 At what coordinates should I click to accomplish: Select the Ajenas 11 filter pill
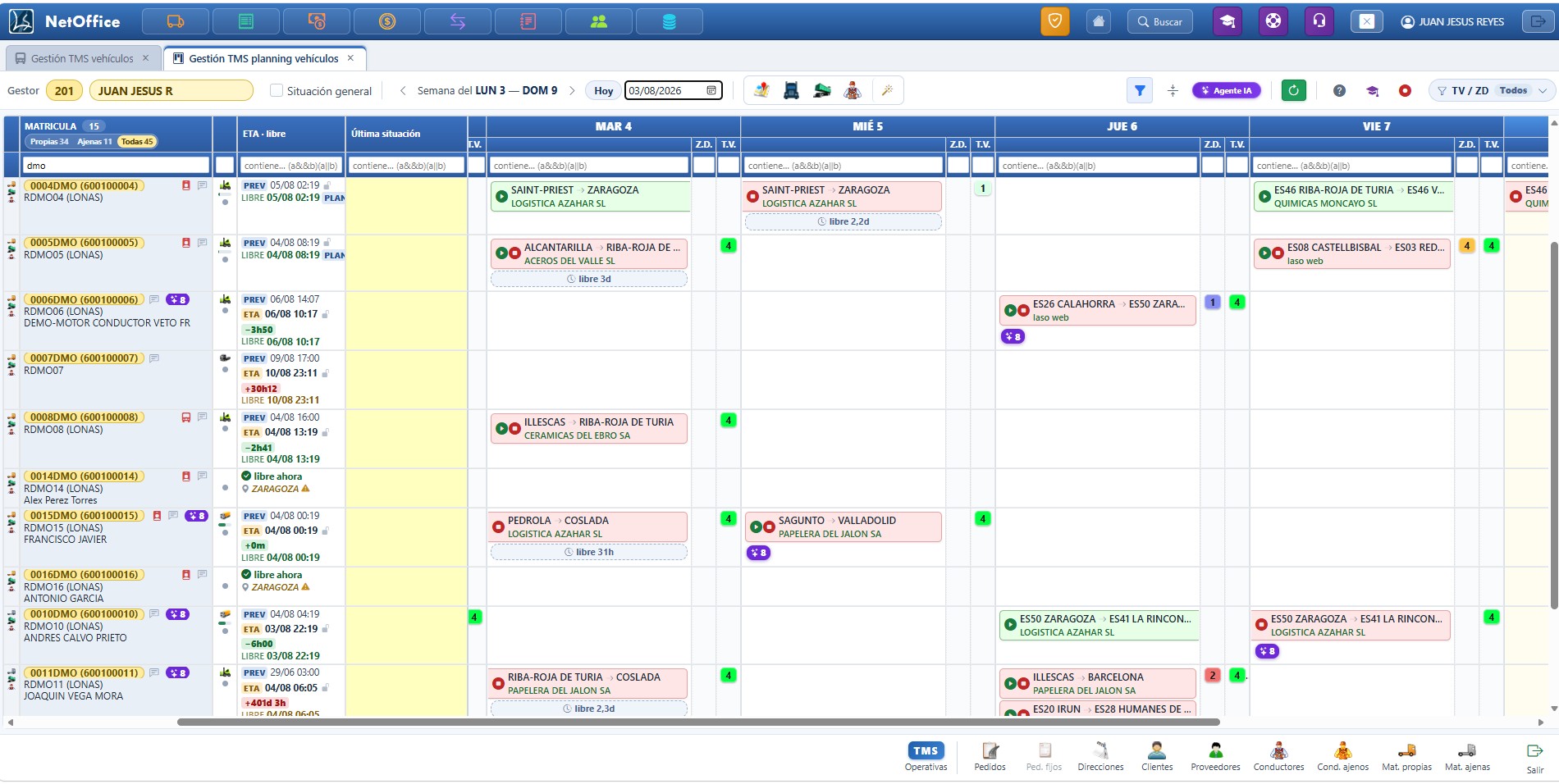[94, 142]
